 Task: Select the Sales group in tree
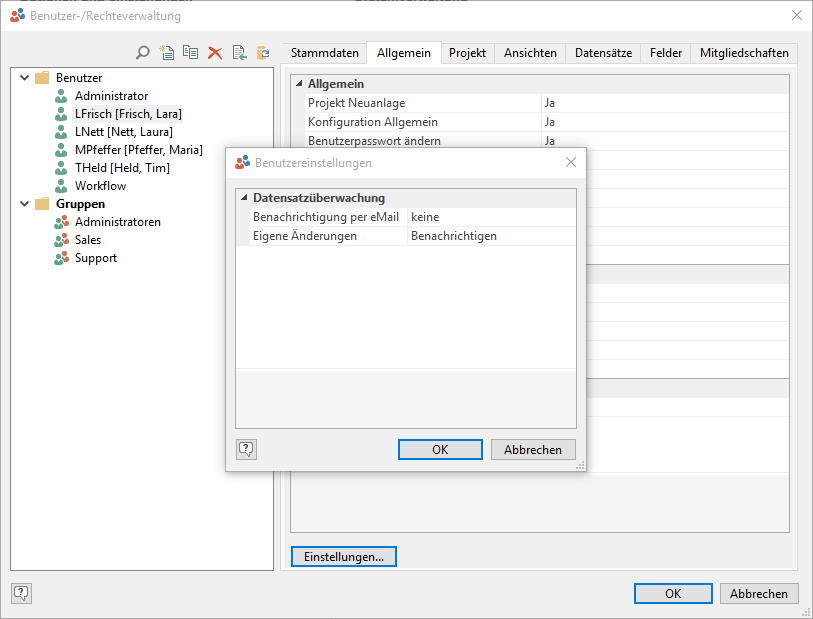coord(88,240)
